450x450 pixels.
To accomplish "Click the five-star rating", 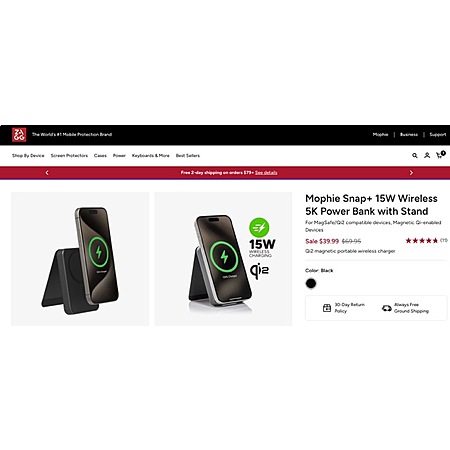I will [422, 241].
